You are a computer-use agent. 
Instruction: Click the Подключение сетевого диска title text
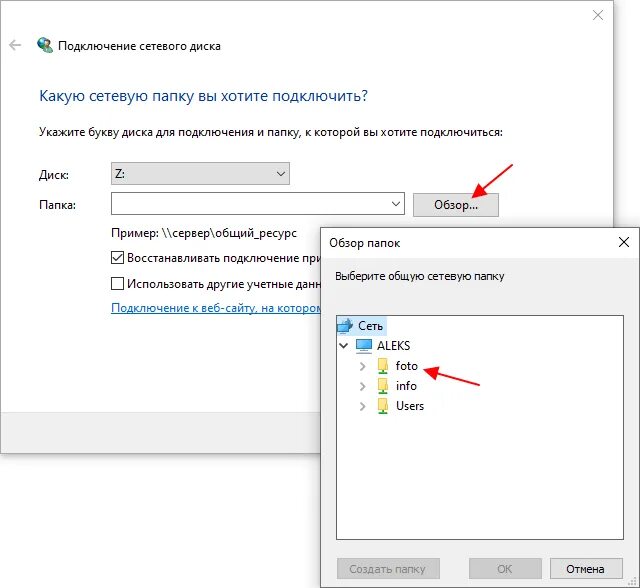coord(139,46)
